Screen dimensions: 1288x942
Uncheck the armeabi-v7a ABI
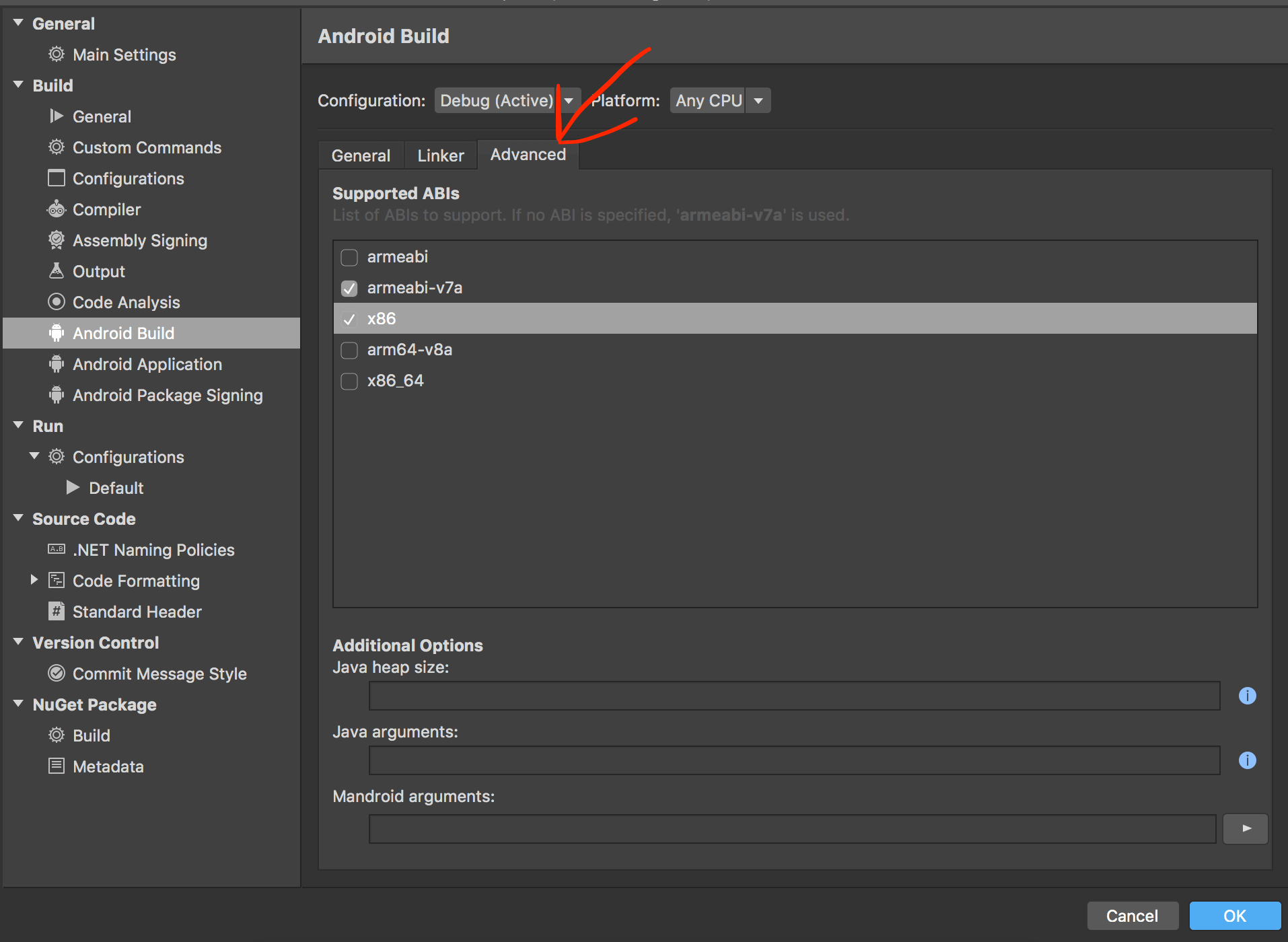349,288
